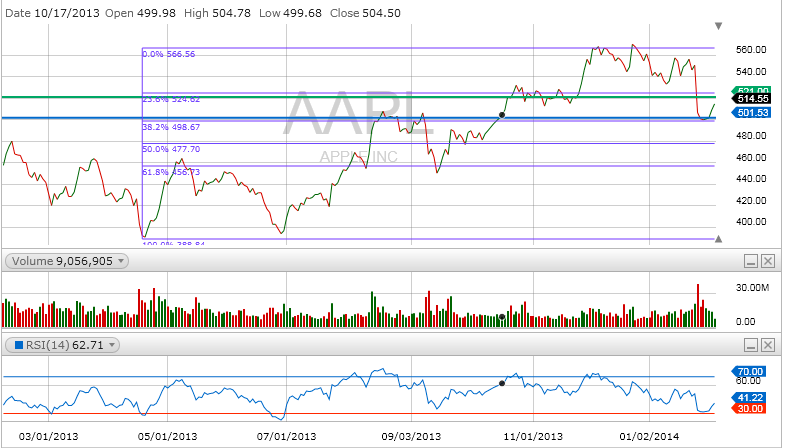Click the black marker dot on price line
The width and height of the screenshot is (785, 448).
point(502,115)
